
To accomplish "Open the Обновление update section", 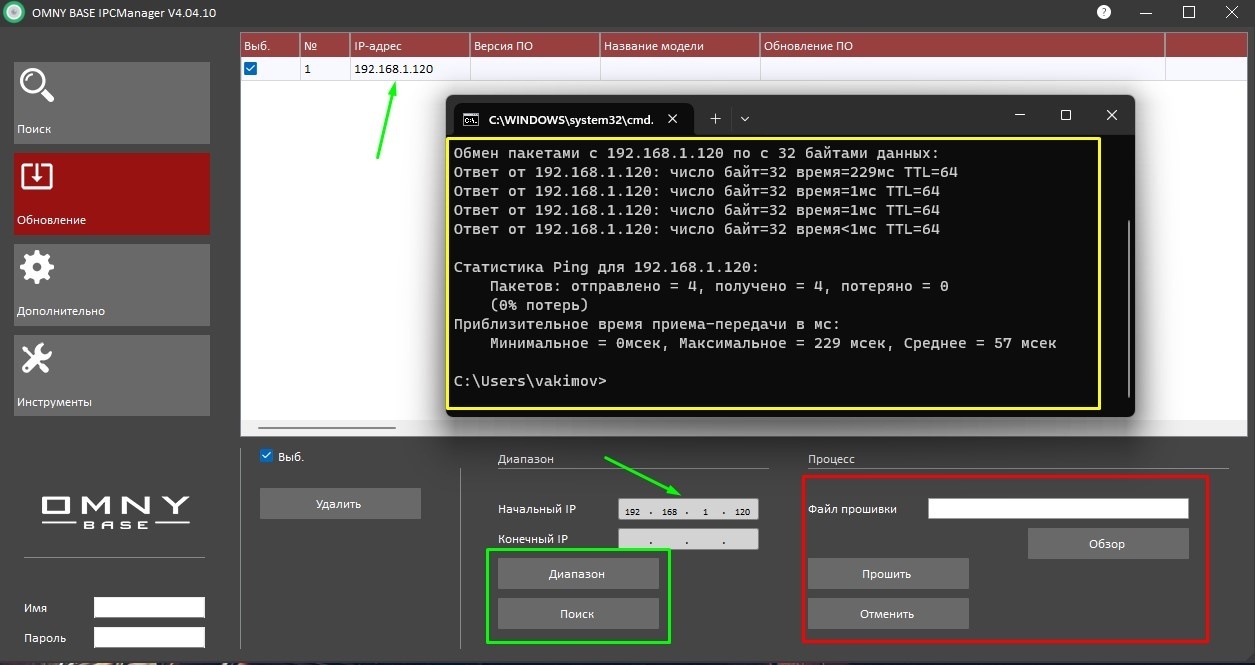I will (112, 194).
